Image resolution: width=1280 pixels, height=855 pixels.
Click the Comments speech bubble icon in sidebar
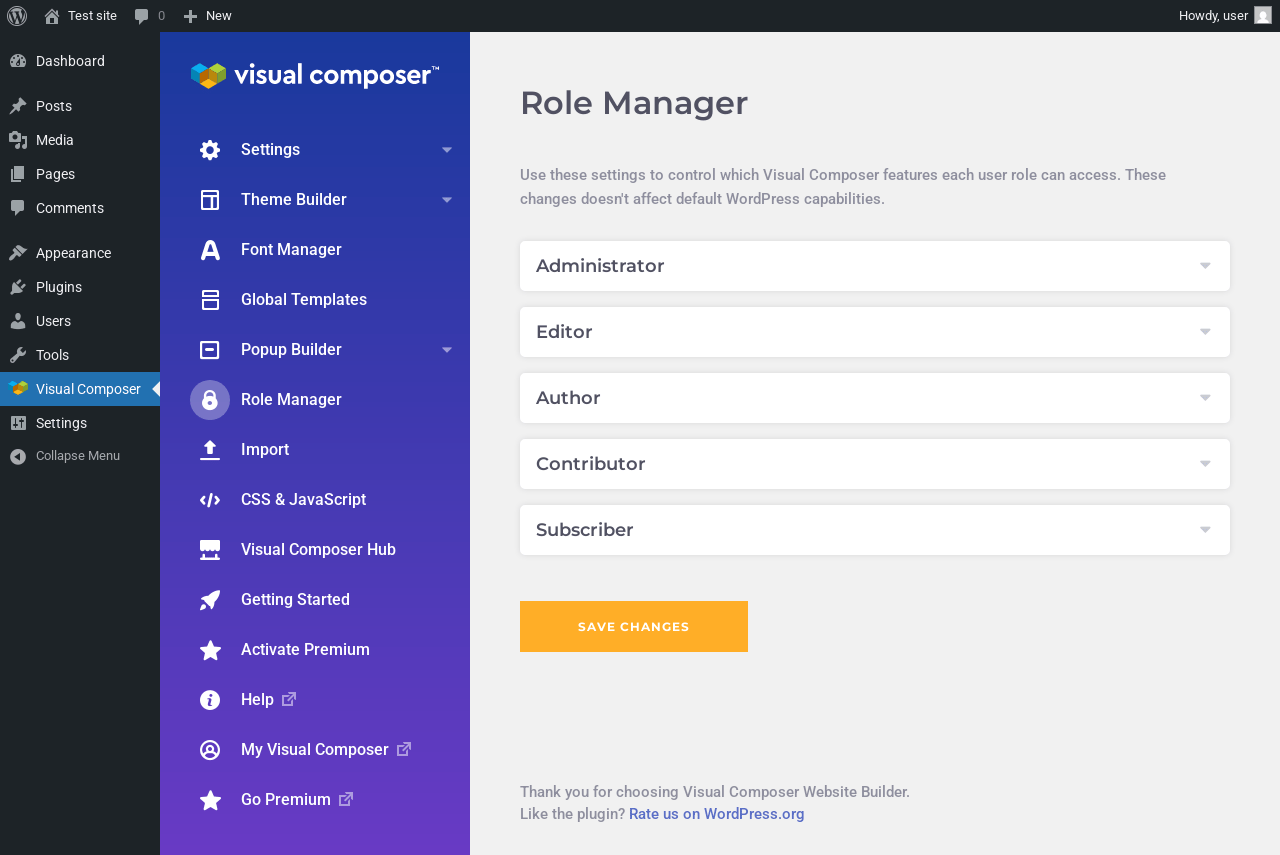pyautogui.click(x=18, y=208)
